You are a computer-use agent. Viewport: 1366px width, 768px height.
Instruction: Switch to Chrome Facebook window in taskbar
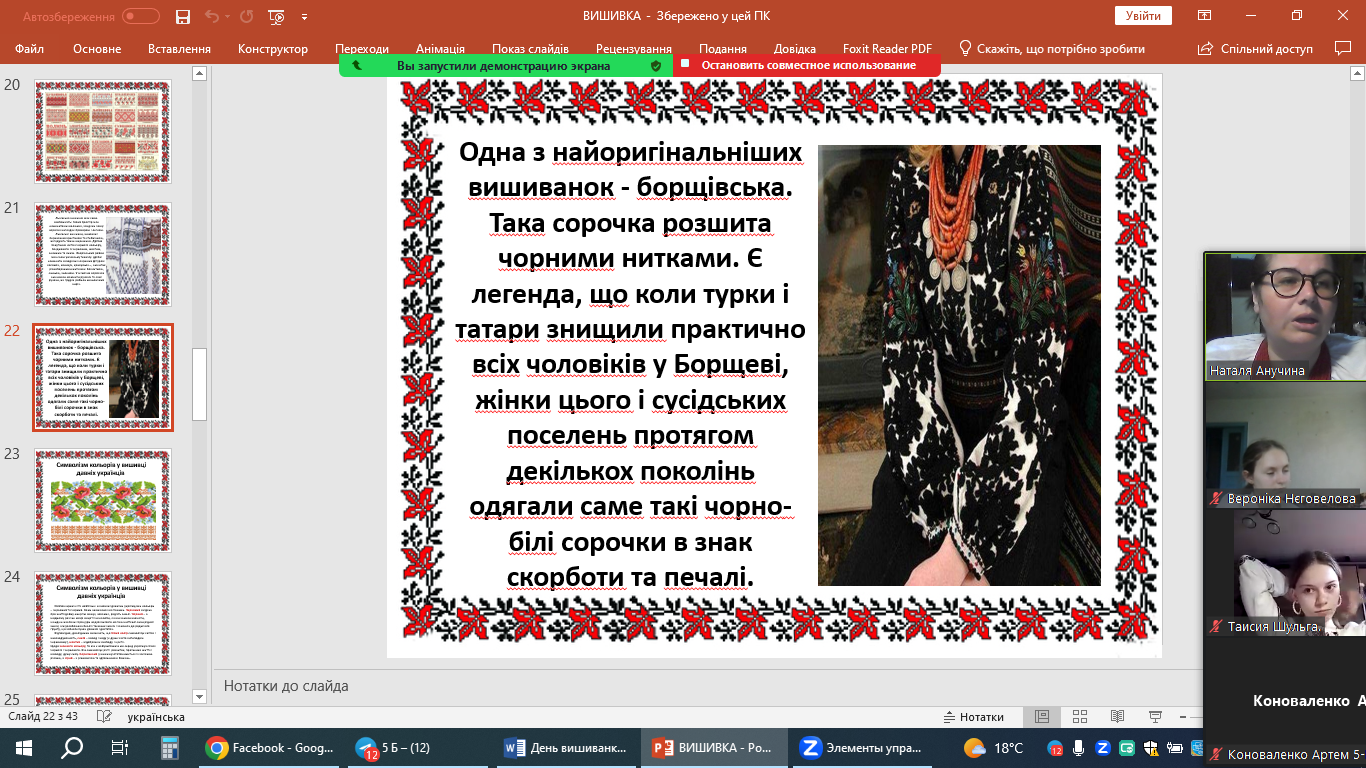tap(270, 748)
